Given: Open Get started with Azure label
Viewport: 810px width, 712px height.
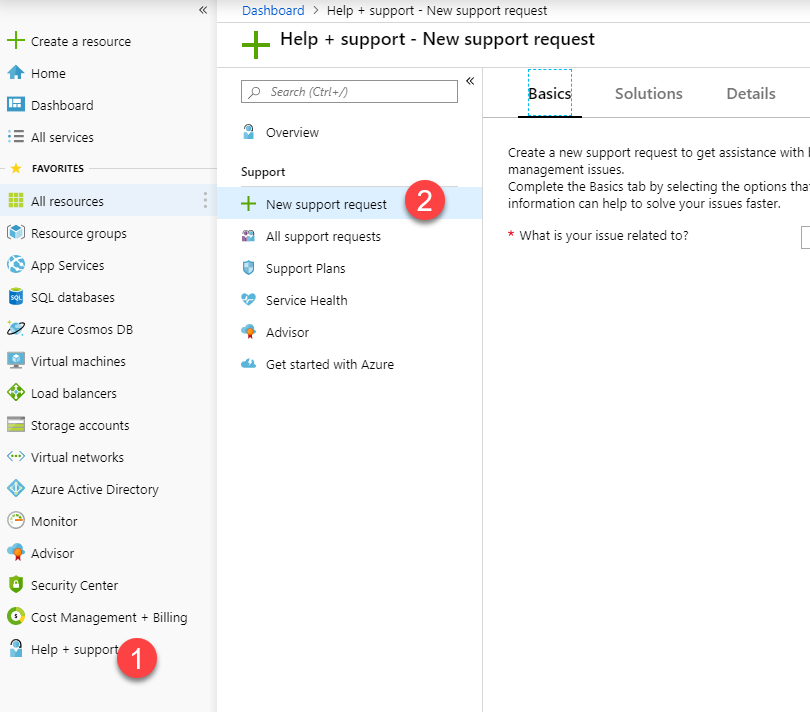Looking at the screenshot, I should click(330, 364).
